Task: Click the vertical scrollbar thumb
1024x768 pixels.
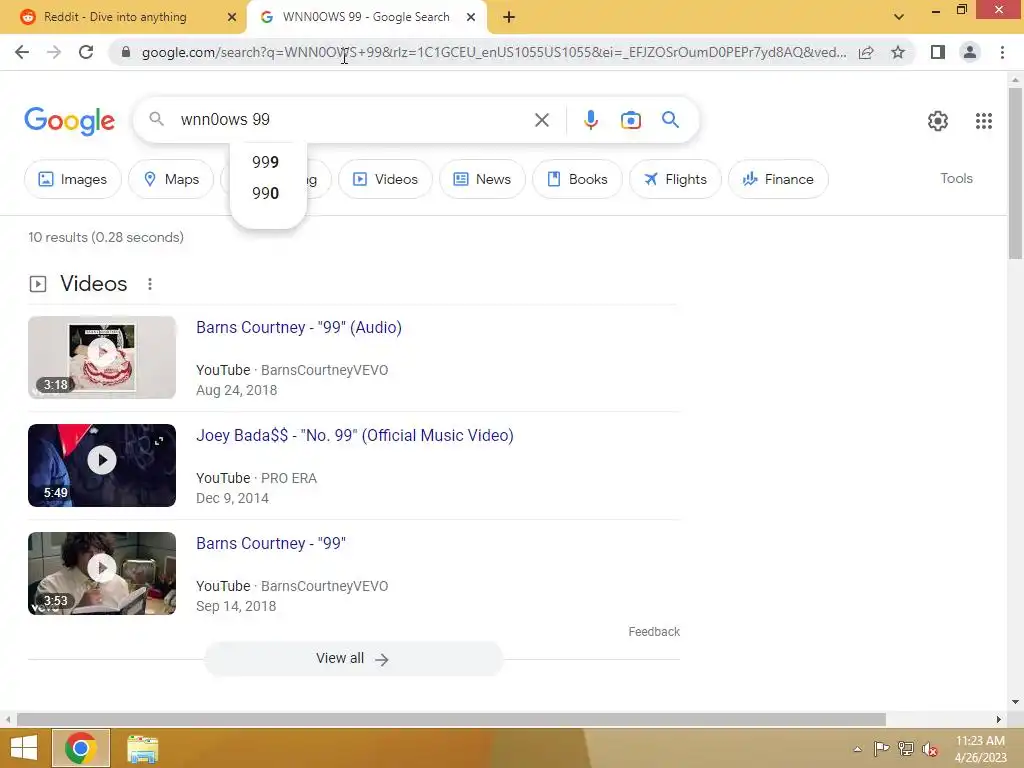Action: pos(1015,173)
